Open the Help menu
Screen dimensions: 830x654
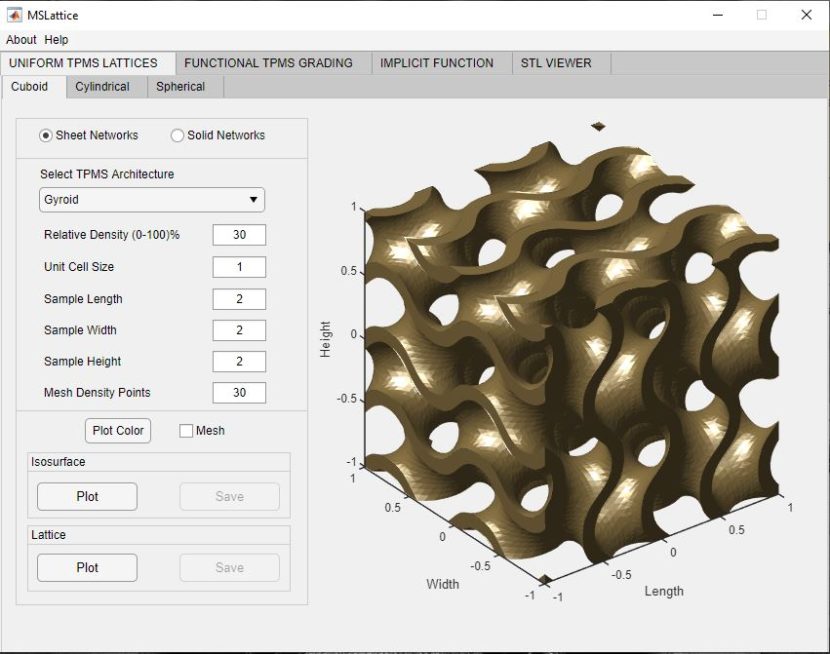click(x=56, y=40)
